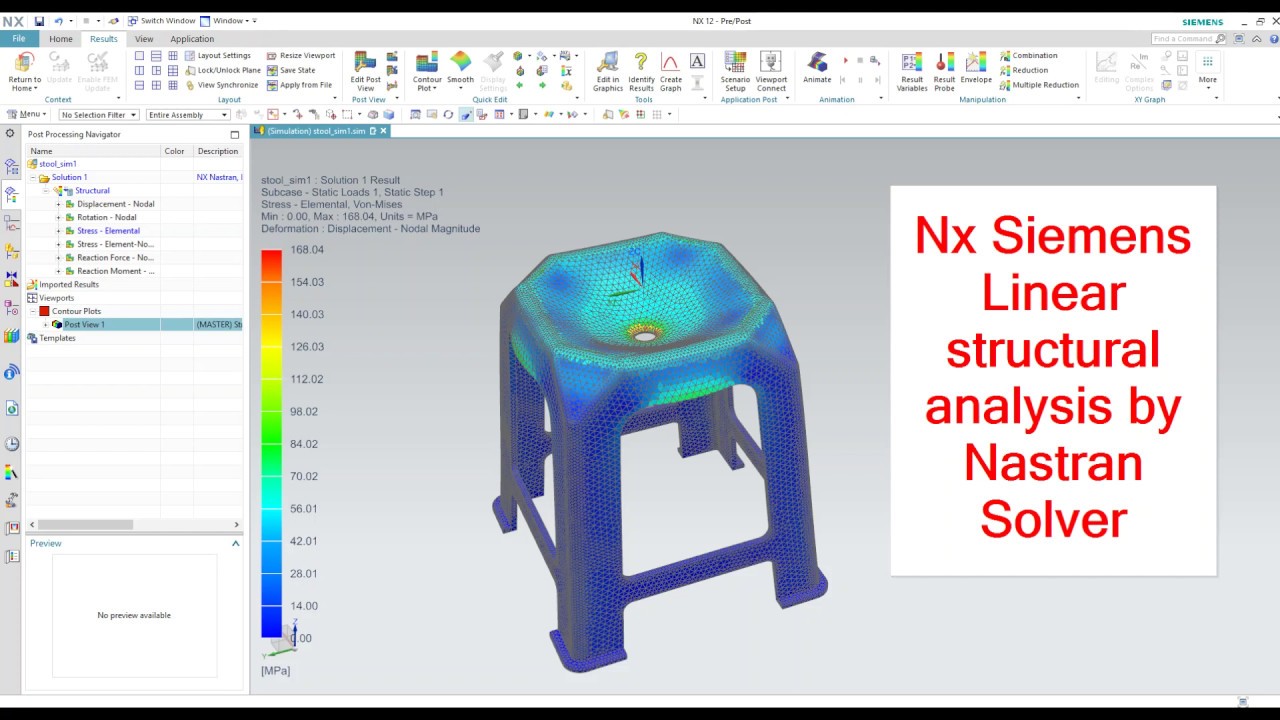
Task: Open Edit in Graphics tool
Action: point(607,71)
